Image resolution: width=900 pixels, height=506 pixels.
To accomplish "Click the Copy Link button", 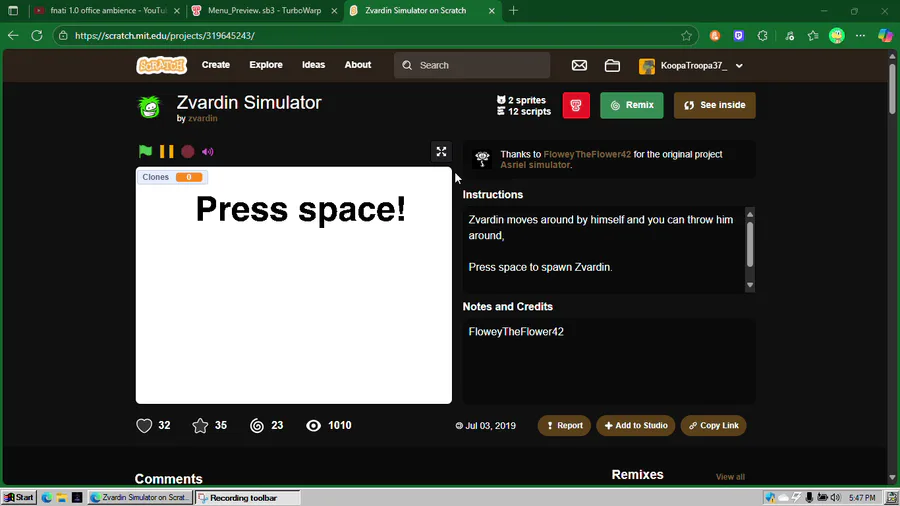I will (x=713, y=425).
